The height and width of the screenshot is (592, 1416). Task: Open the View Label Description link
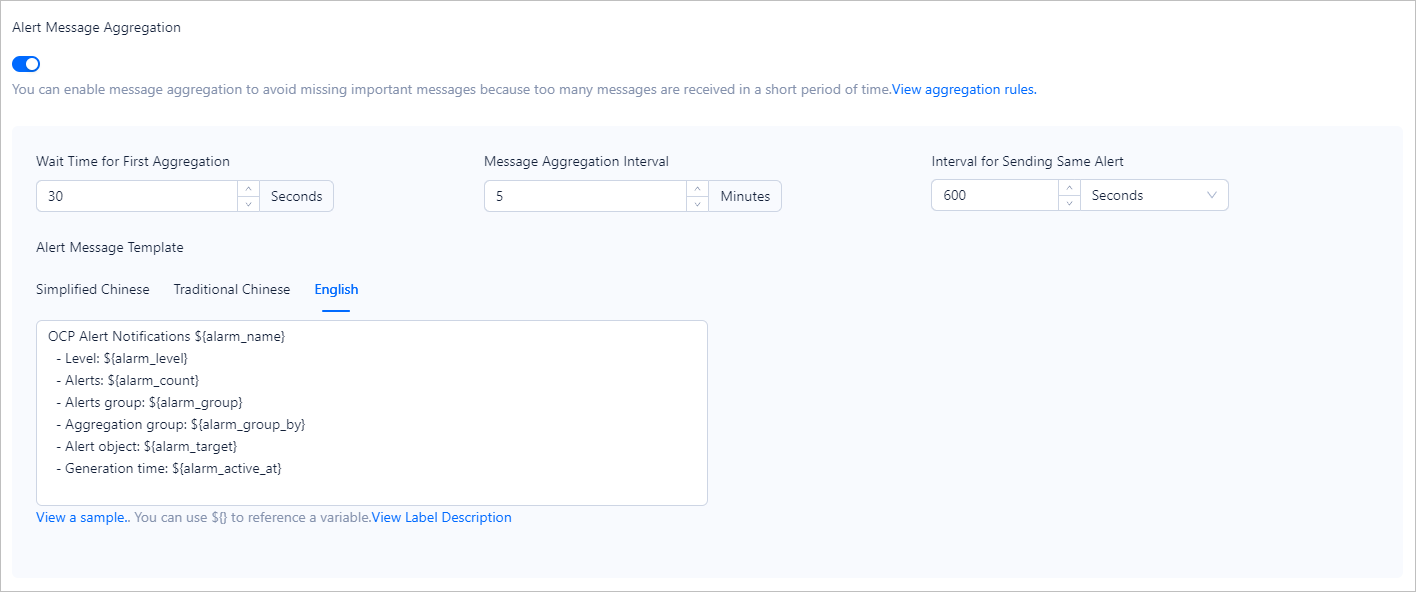click(441, 517)
